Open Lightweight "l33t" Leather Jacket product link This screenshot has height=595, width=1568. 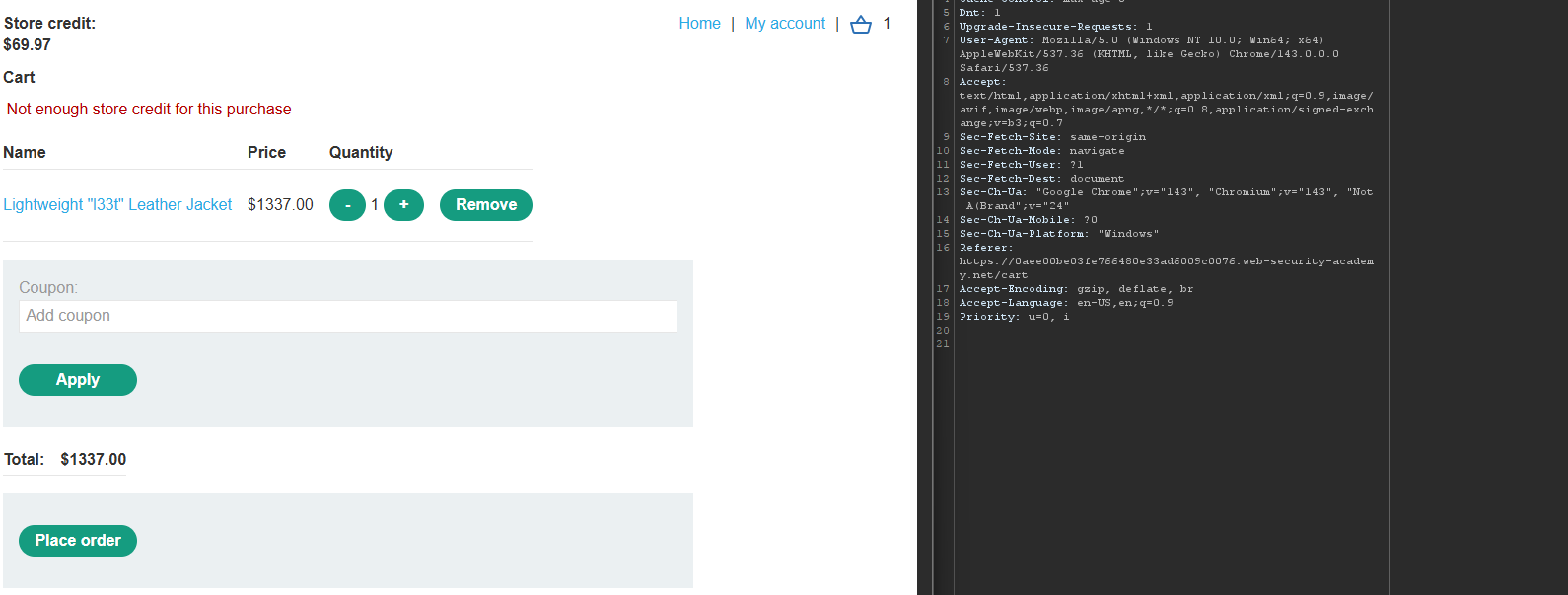117,205
